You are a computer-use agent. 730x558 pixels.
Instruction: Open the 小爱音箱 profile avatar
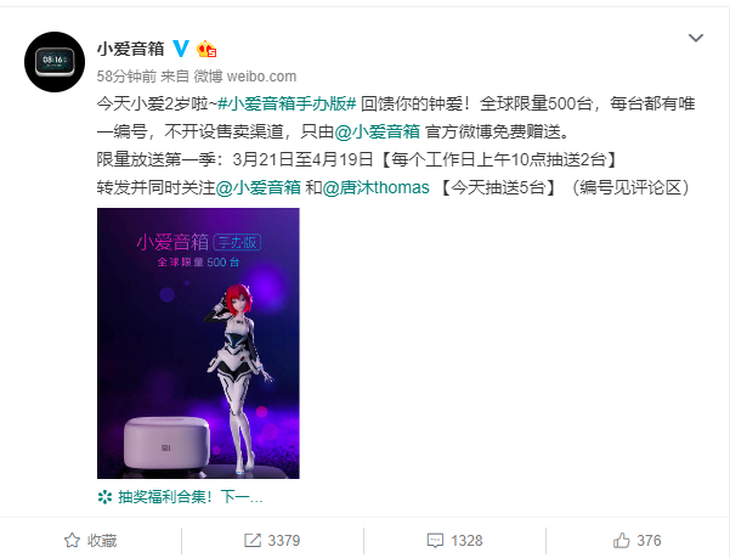click(x=54, y=62)
